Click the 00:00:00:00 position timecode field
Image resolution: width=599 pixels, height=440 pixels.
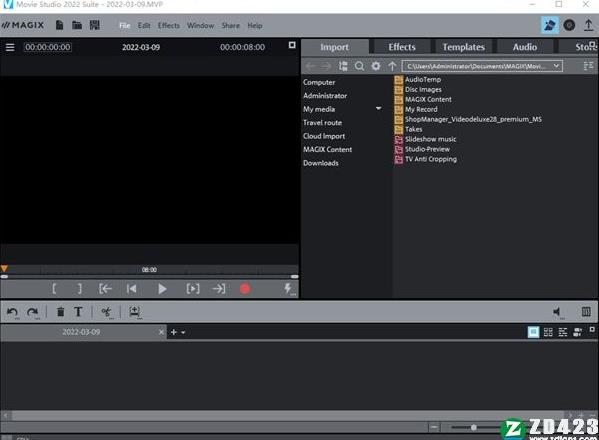pos(48,47)
